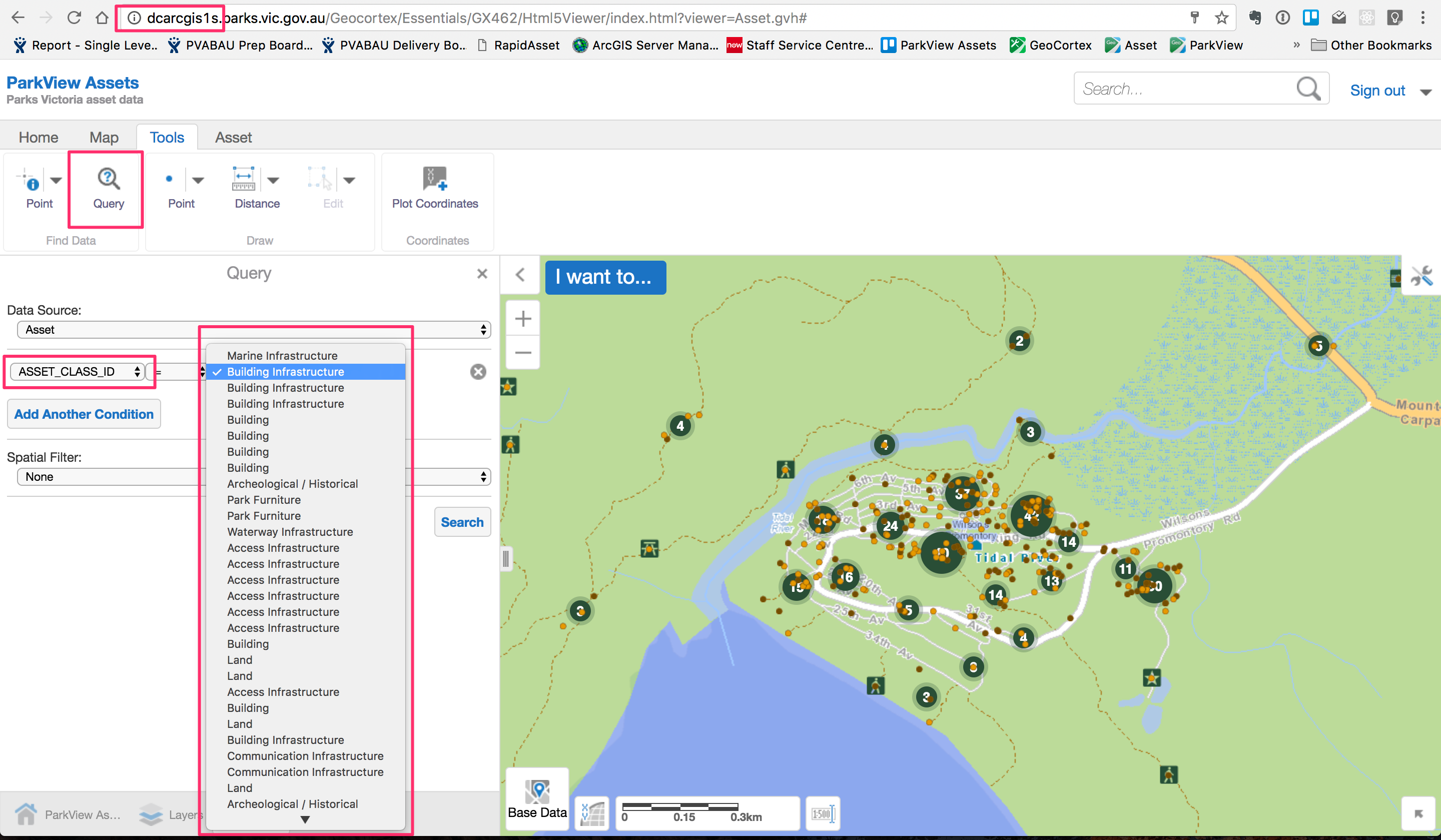This screenshot has height=840, width=1441.
Task: Click in the Search... text field
Action: [x=1184, y=89]
